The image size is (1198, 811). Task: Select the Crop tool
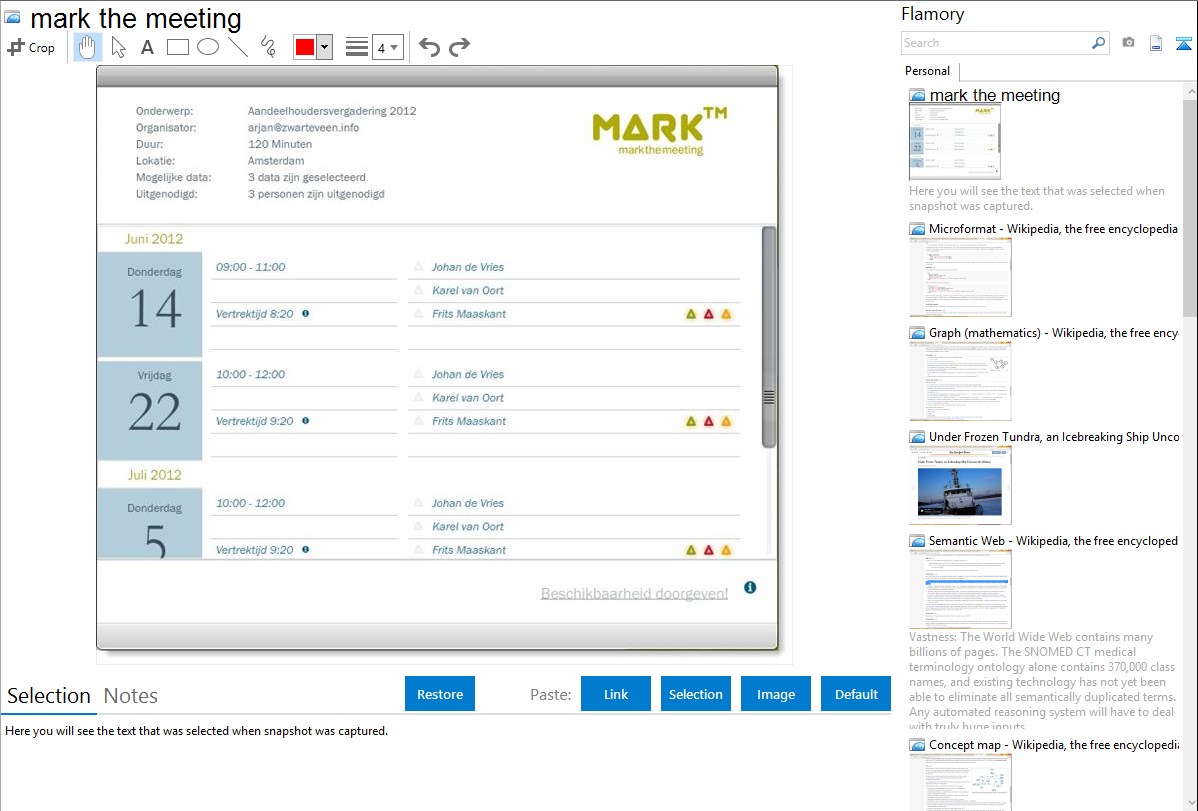point(31,47)
